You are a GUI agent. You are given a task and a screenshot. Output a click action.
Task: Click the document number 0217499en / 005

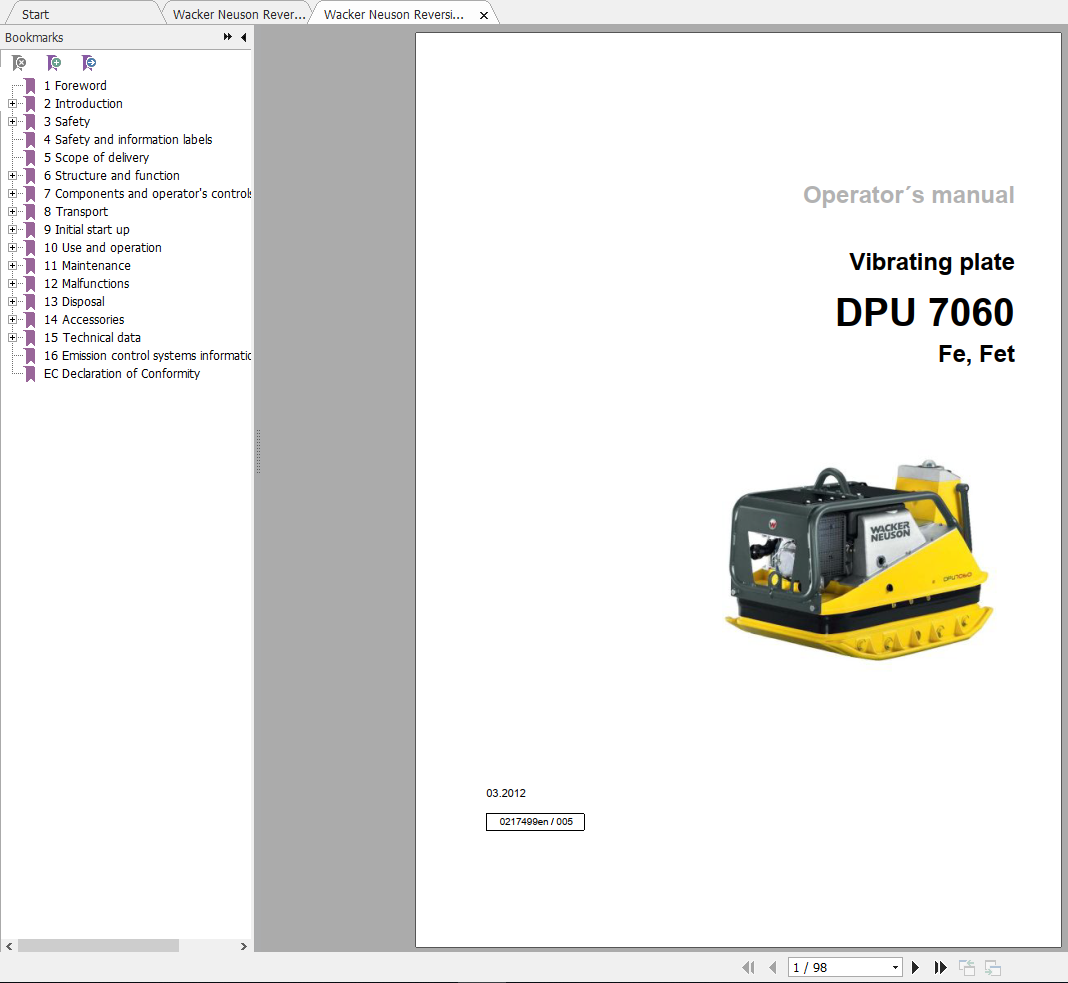(535, 822)
